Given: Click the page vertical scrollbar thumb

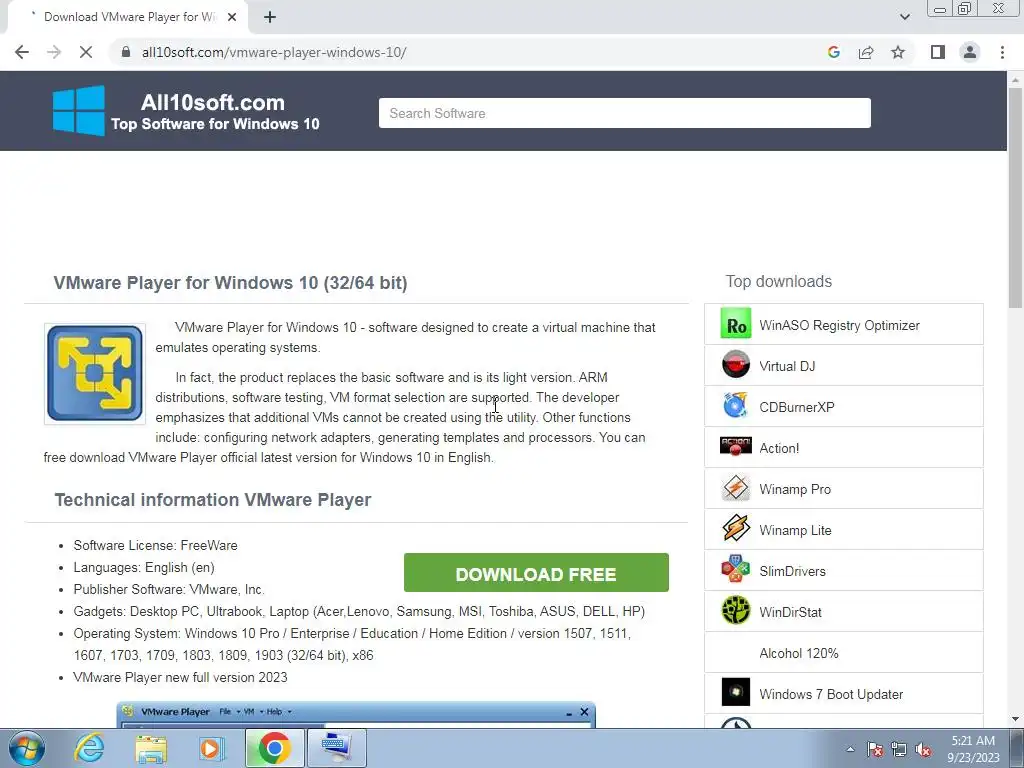Looking at the screenshot, I should click(1015, 197).
